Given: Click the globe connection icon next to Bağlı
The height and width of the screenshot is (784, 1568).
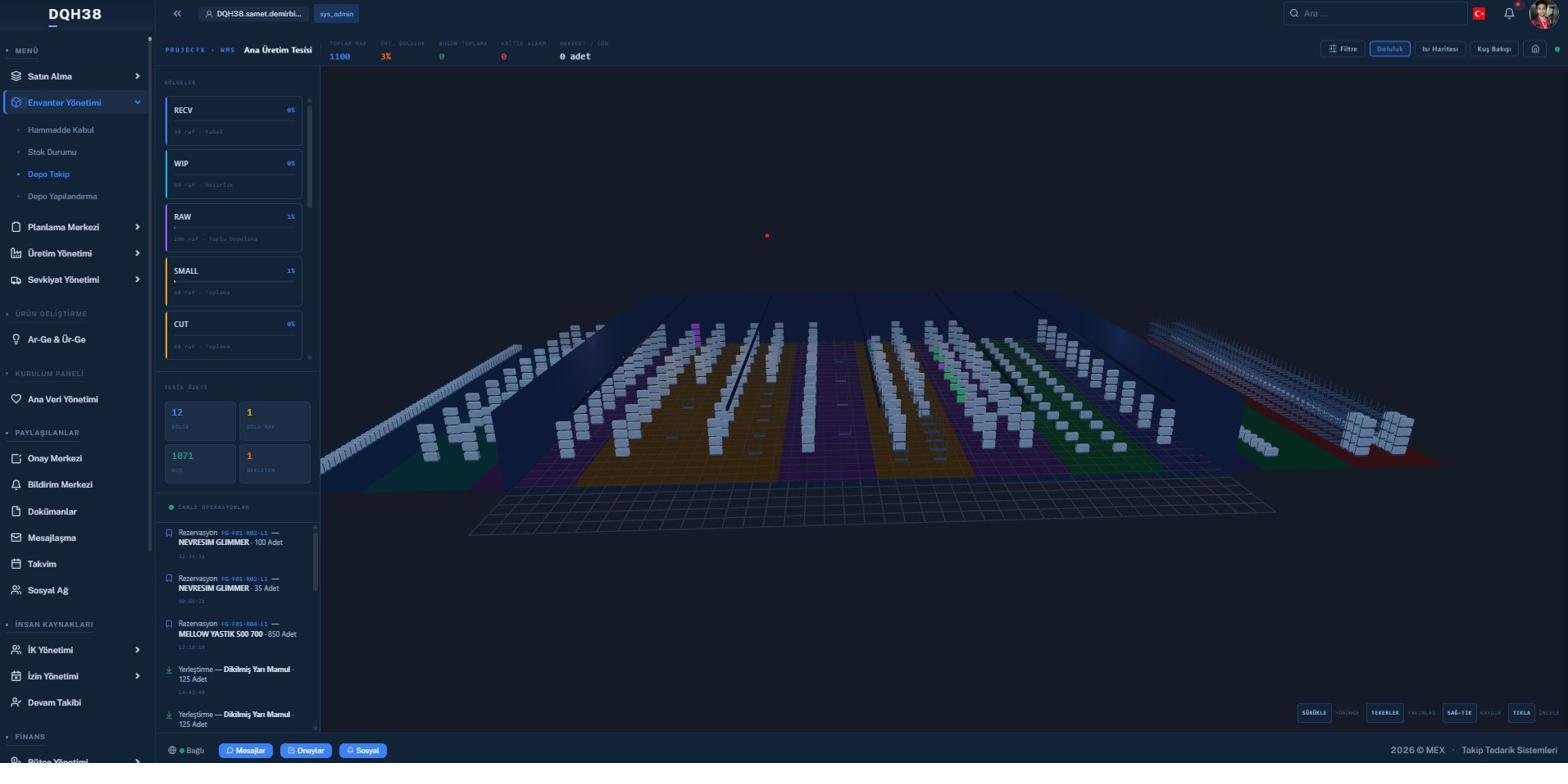Looking at the screenshot, I should tap(172, 750).
